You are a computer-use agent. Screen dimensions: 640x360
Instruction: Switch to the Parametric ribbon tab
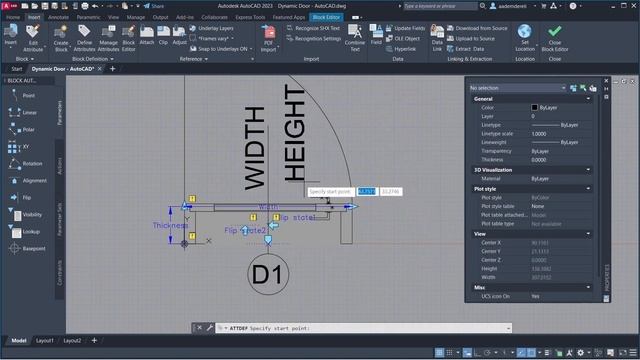(x=88, y=17)
